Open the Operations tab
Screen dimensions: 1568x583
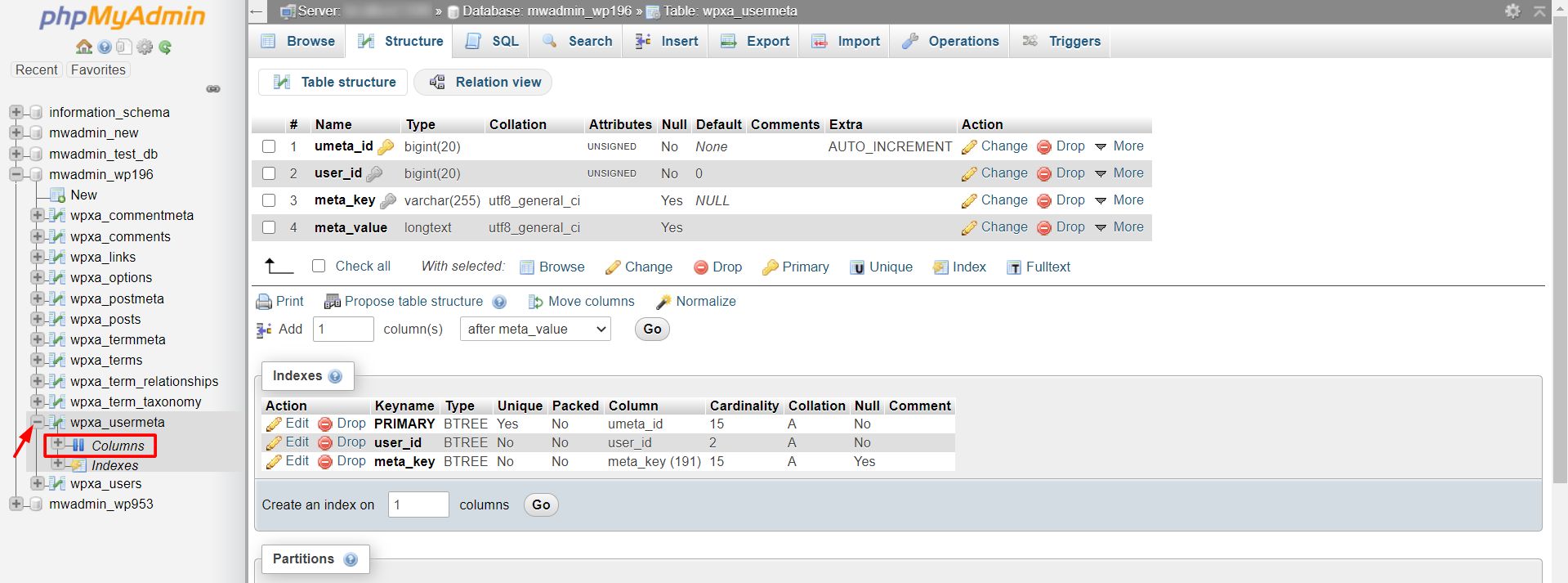(x=950, y=41)
